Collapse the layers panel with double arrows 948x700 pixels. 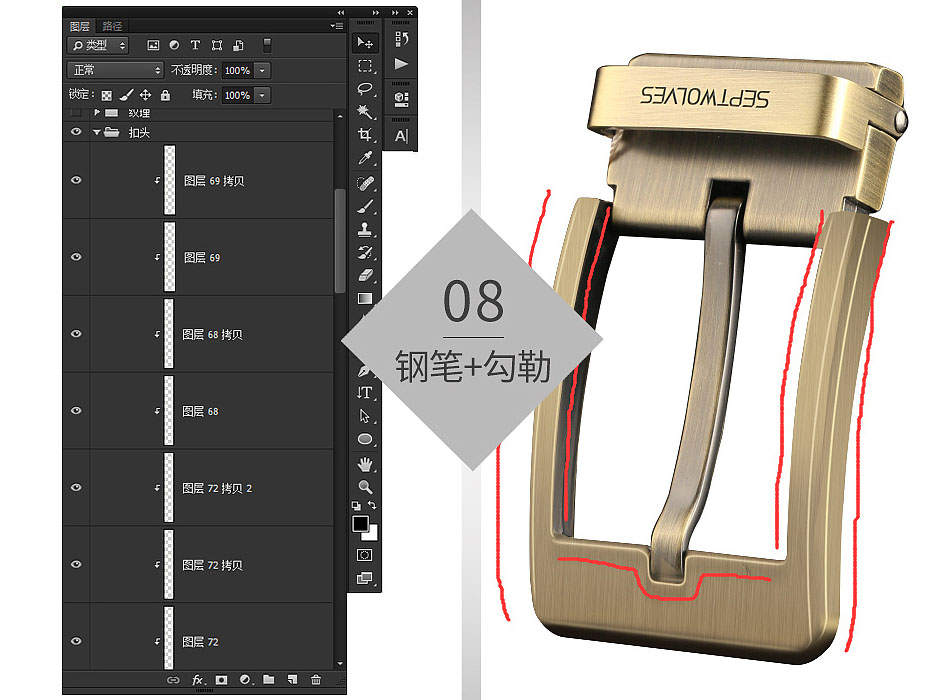tap(341, 12)
